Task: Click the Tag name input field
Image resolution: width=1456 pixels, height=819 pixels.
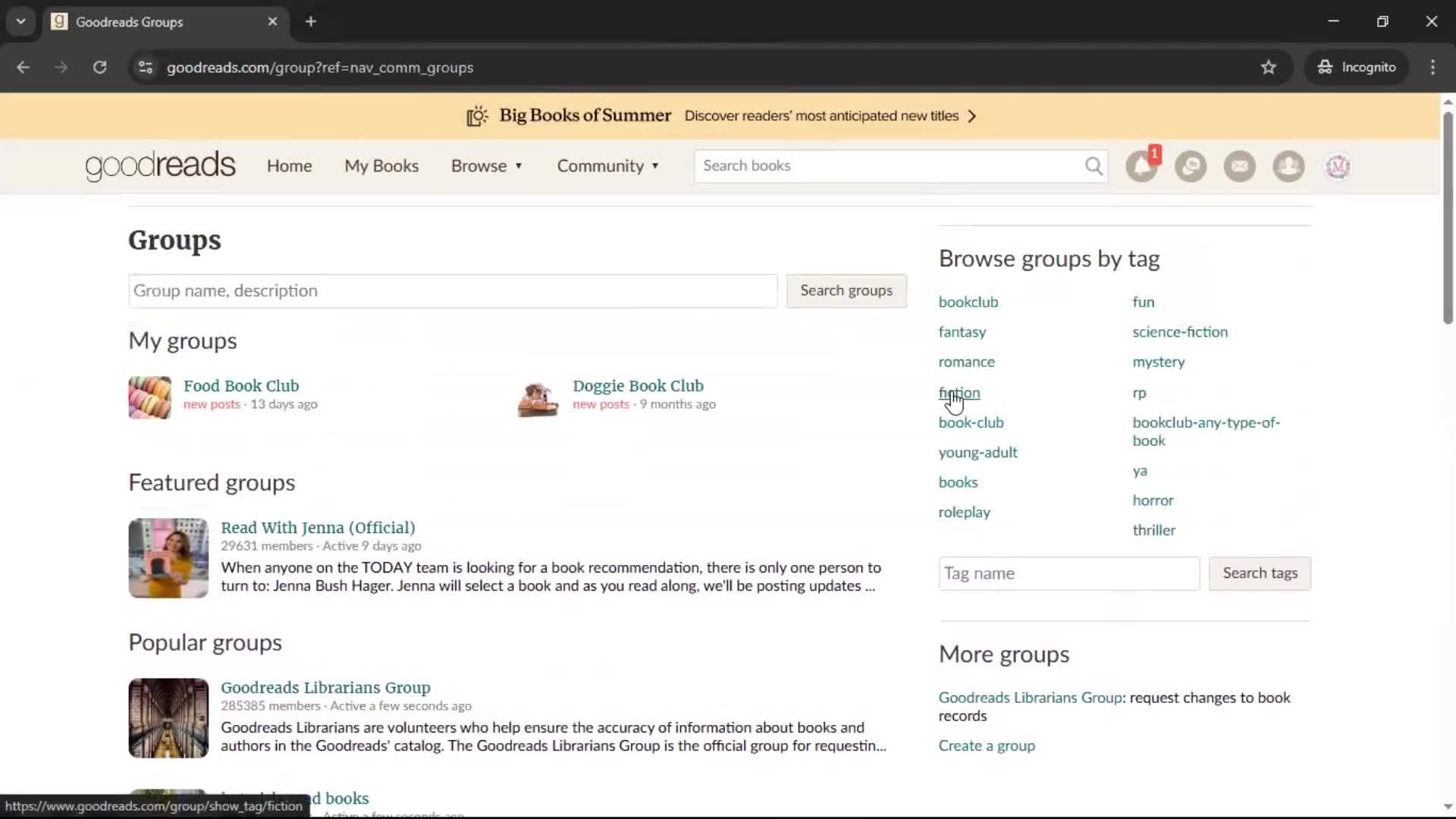Action: point(1069,574)
